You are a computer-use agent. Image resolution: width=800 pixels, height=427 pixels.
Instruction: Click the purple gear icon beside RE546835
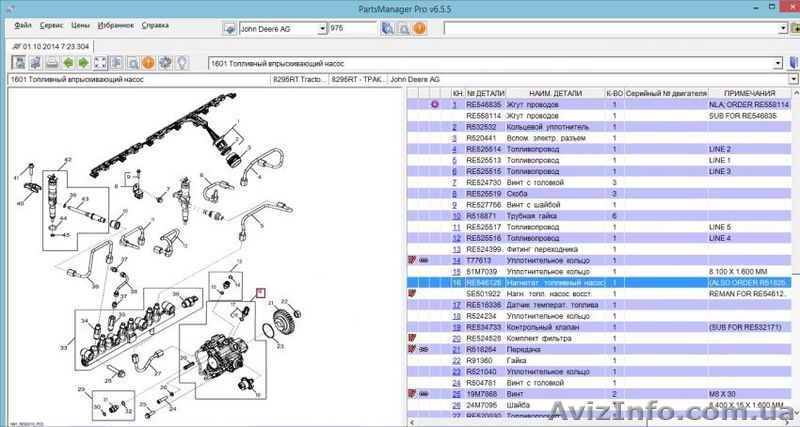pyautogui.click(x=433, y=104)
